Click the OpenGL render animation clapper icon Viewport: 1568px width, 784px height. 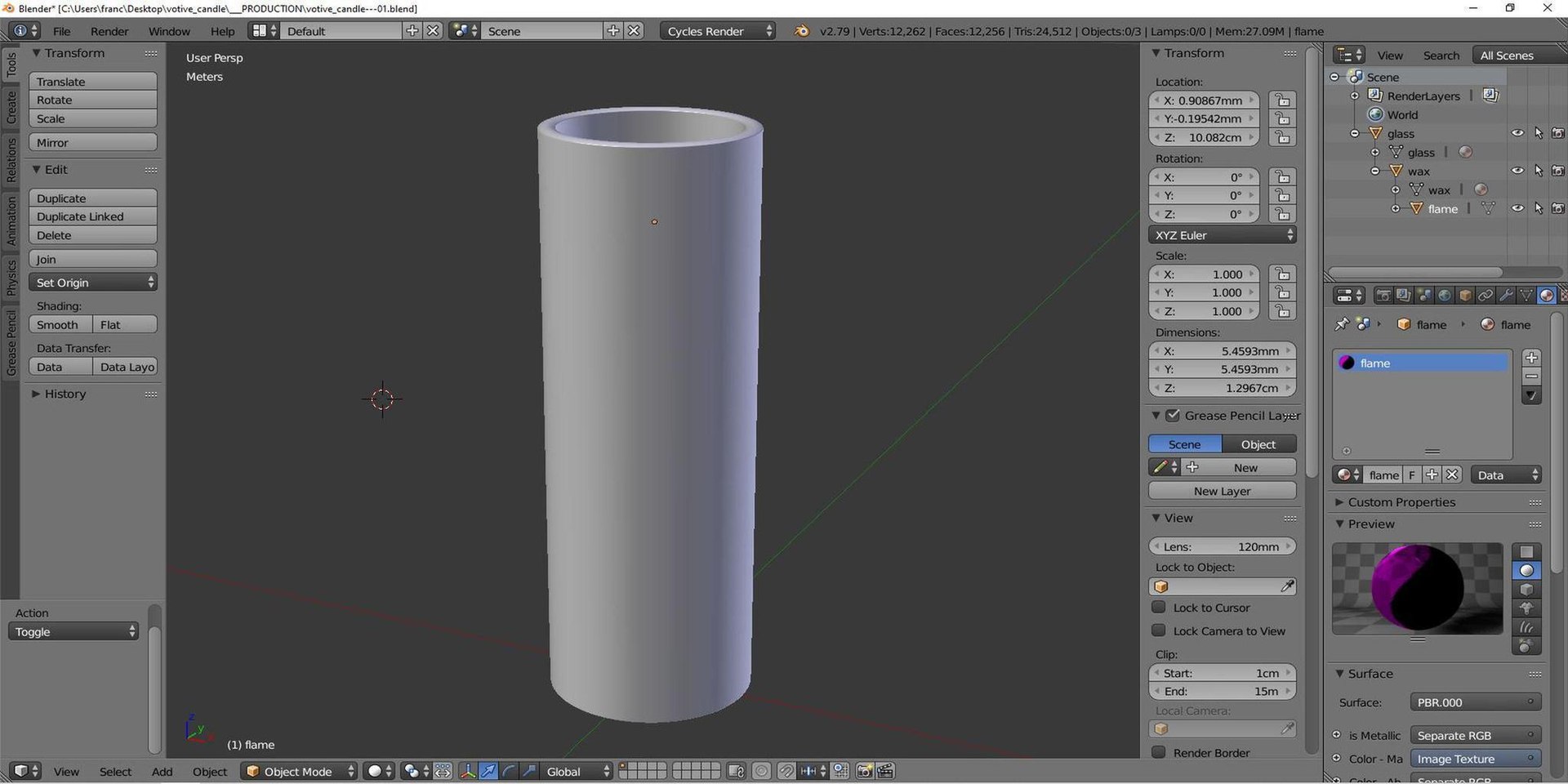(885, 771)
